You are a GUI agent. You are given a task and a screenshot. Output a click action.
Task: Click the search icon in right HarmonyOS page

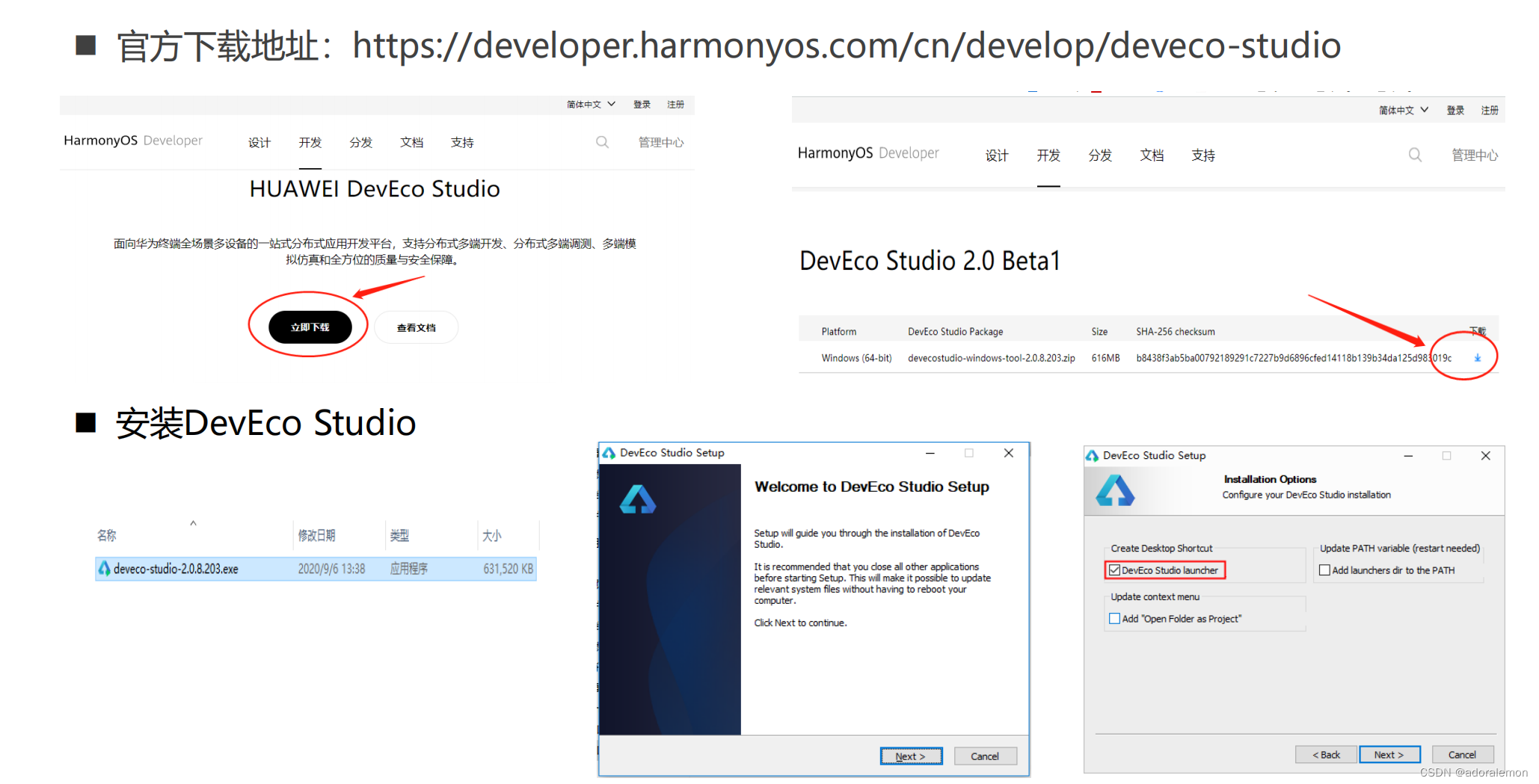[x=1415, y=155]
